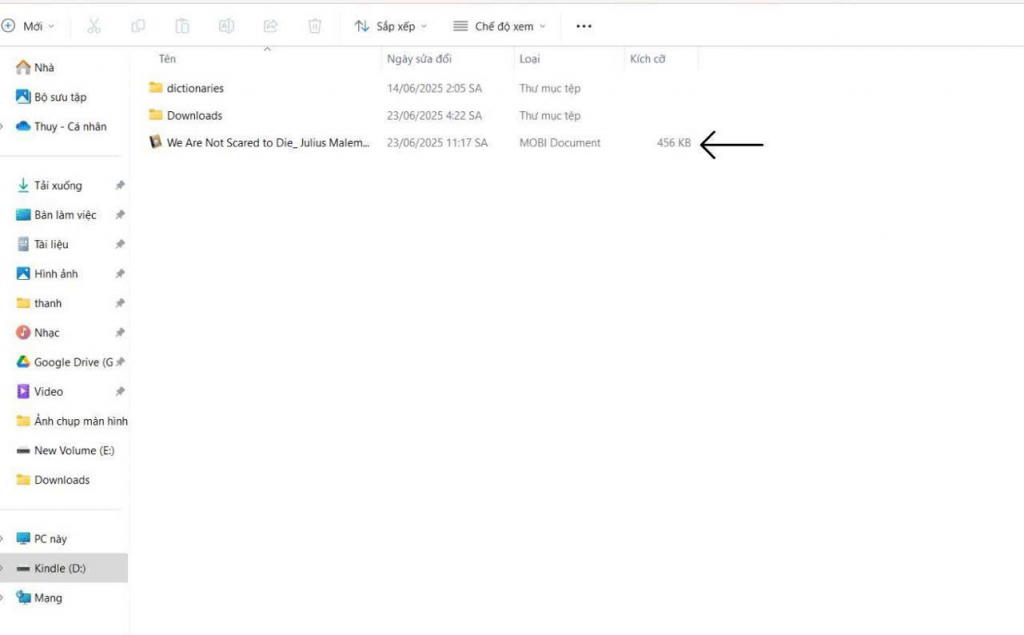This screenshot has width=1024, height=635.
Task: Click date 23/06/2025 11:17 SA
Action: (437, 143)
